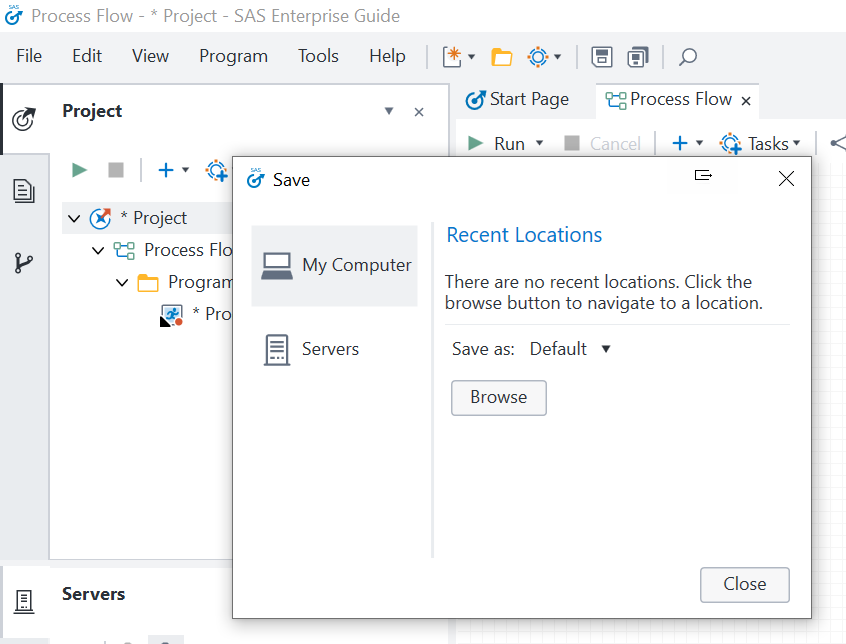The height and width of the screenshot is (644, 846).
Task: Click the Run play icon in the Project pane
Action: click(79, 170)
